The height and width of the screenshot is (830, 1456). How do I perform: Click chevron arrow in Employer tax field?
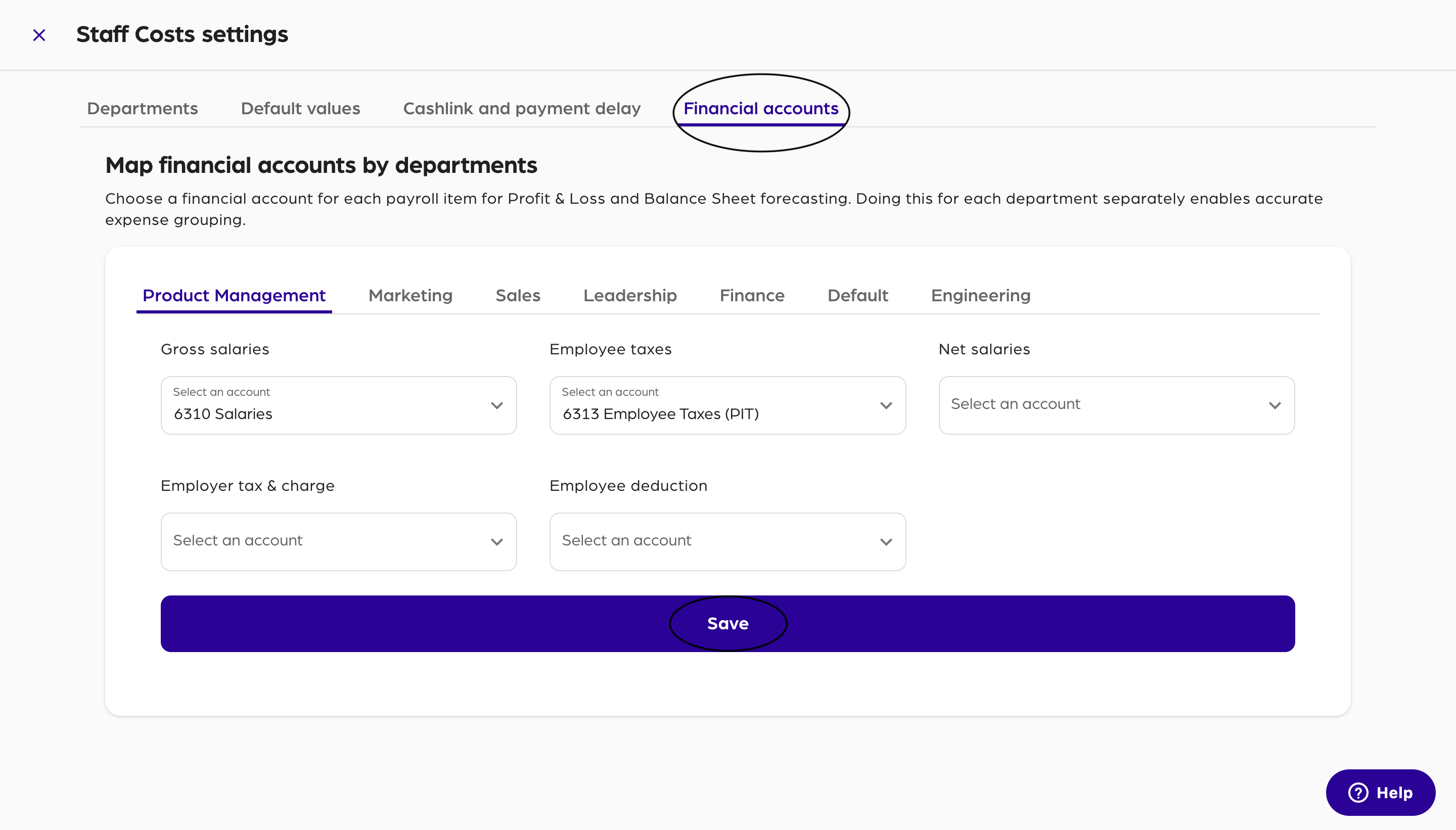click(x=496, y=541)
